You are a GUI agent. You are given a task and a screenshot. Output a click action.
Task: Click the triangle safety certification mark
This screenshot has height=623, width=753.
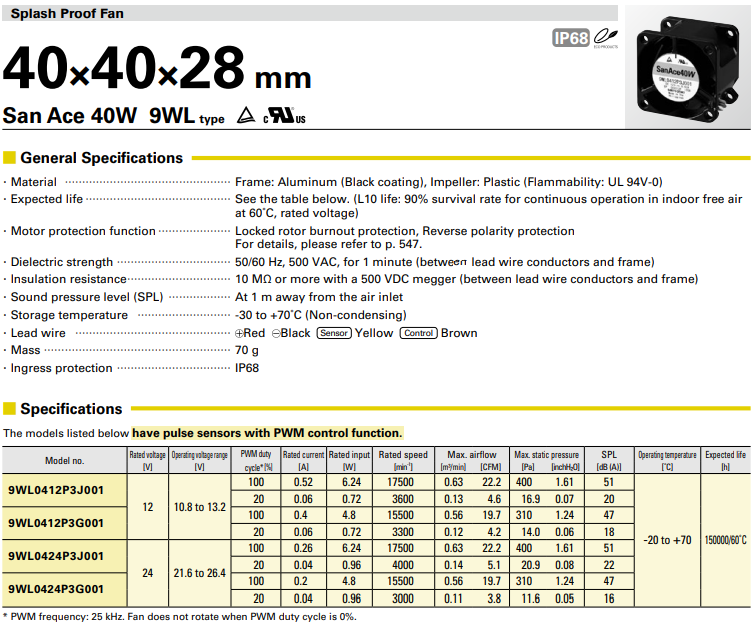(245, 116)
